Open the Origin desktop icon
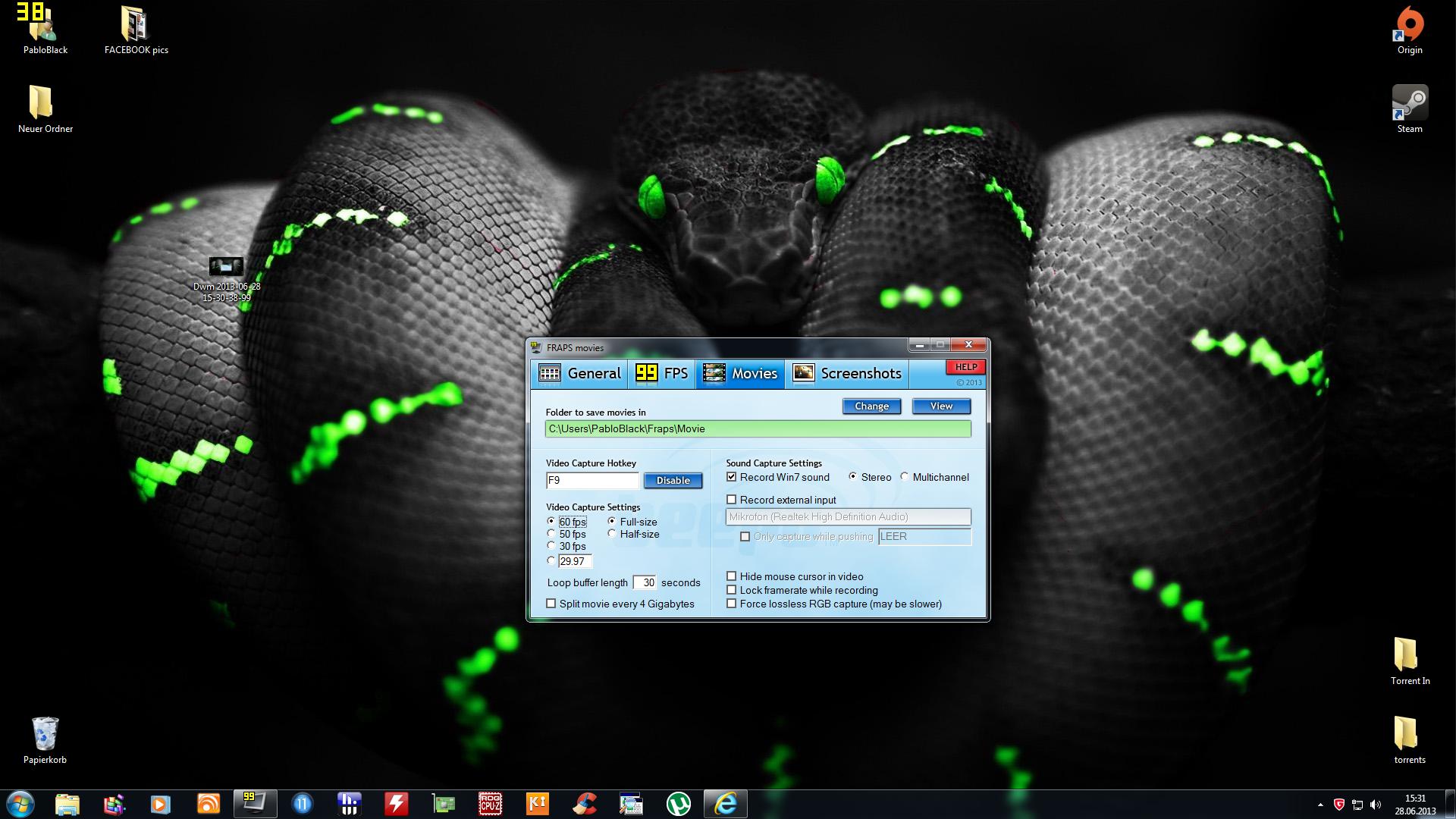The width and height of the screenshot is (1456, 819). (1410, 25)
